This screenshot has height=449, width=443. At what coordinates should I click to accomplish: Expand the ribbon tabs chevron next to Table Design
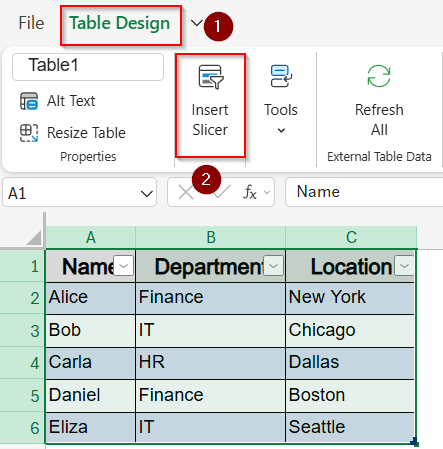[x=197, y=23]
